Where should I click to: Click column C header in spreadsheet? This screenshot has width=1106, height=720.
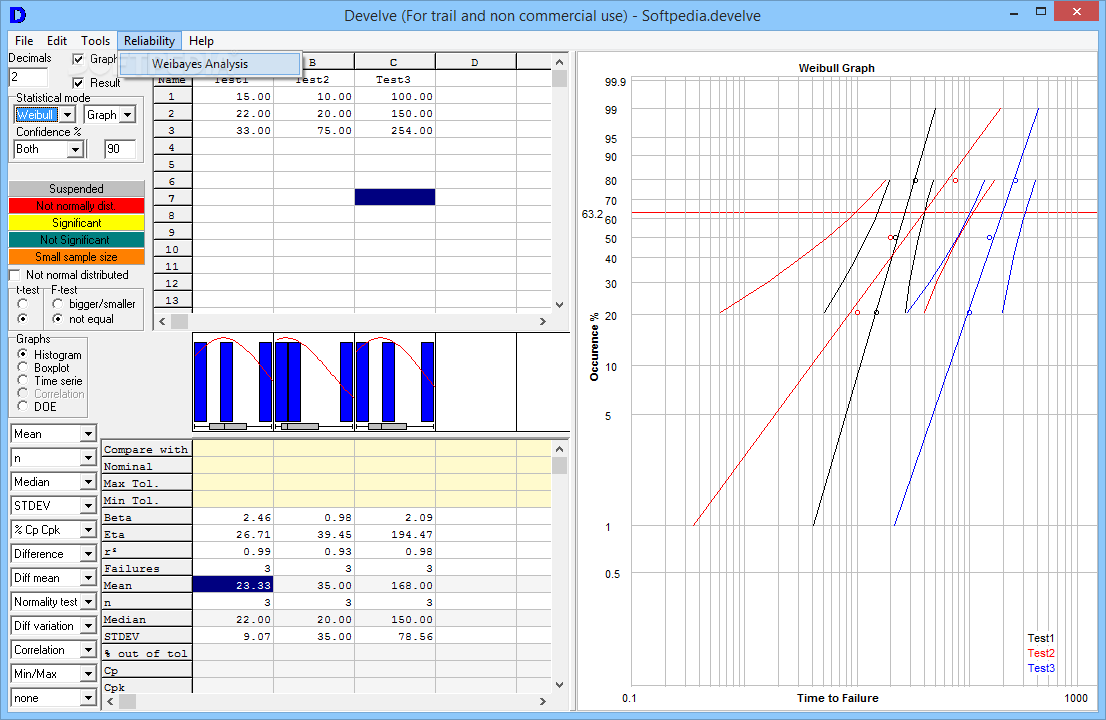pos(394,62)
